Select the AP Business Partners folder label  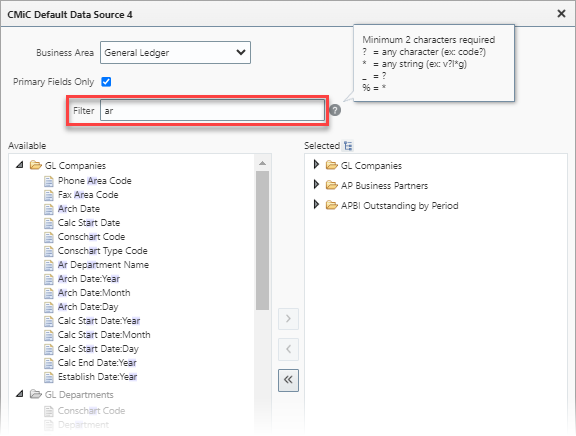(384, 185)
